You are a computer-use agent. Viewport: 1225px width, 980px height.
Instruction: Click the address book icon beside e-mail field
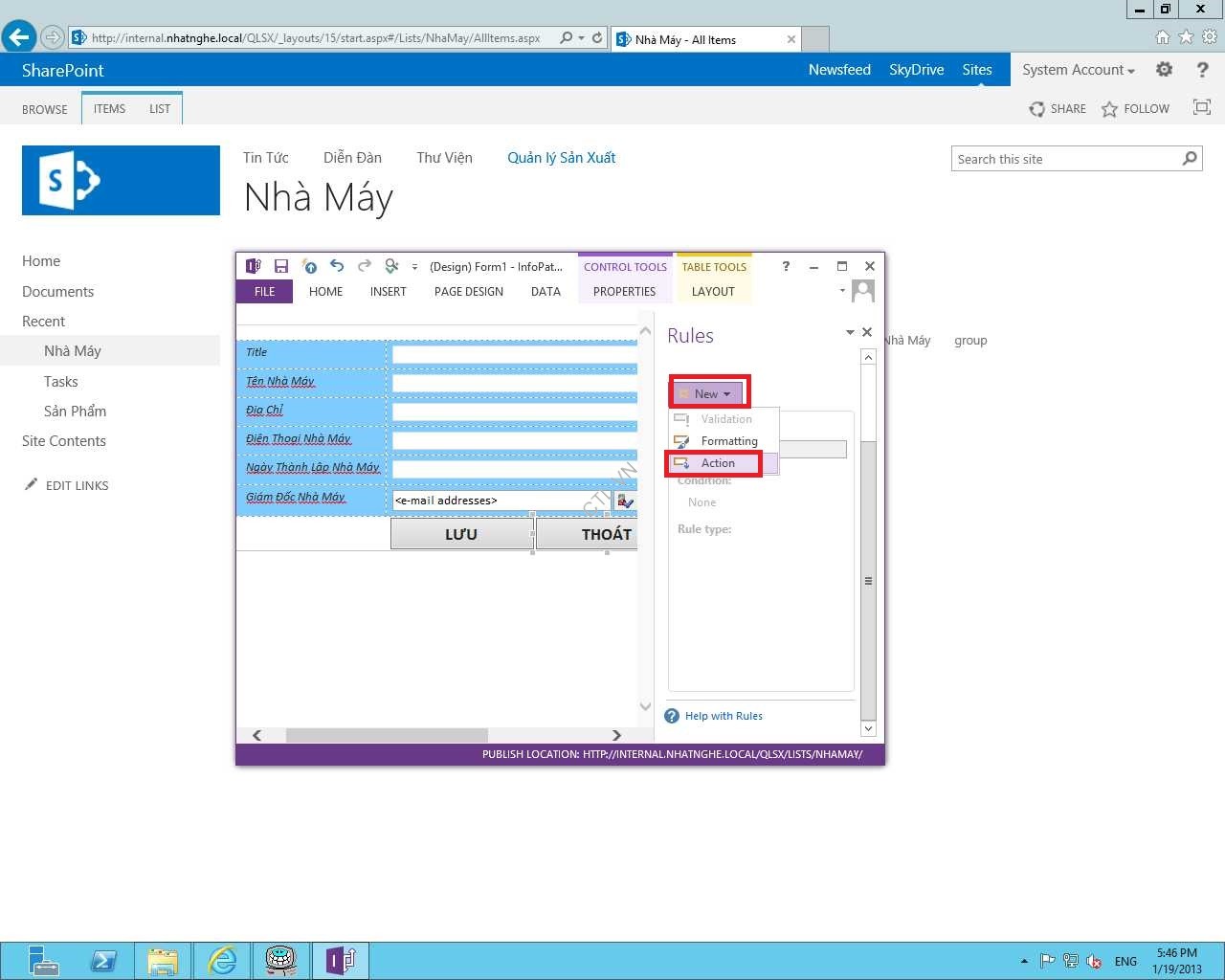click(625, 501)
